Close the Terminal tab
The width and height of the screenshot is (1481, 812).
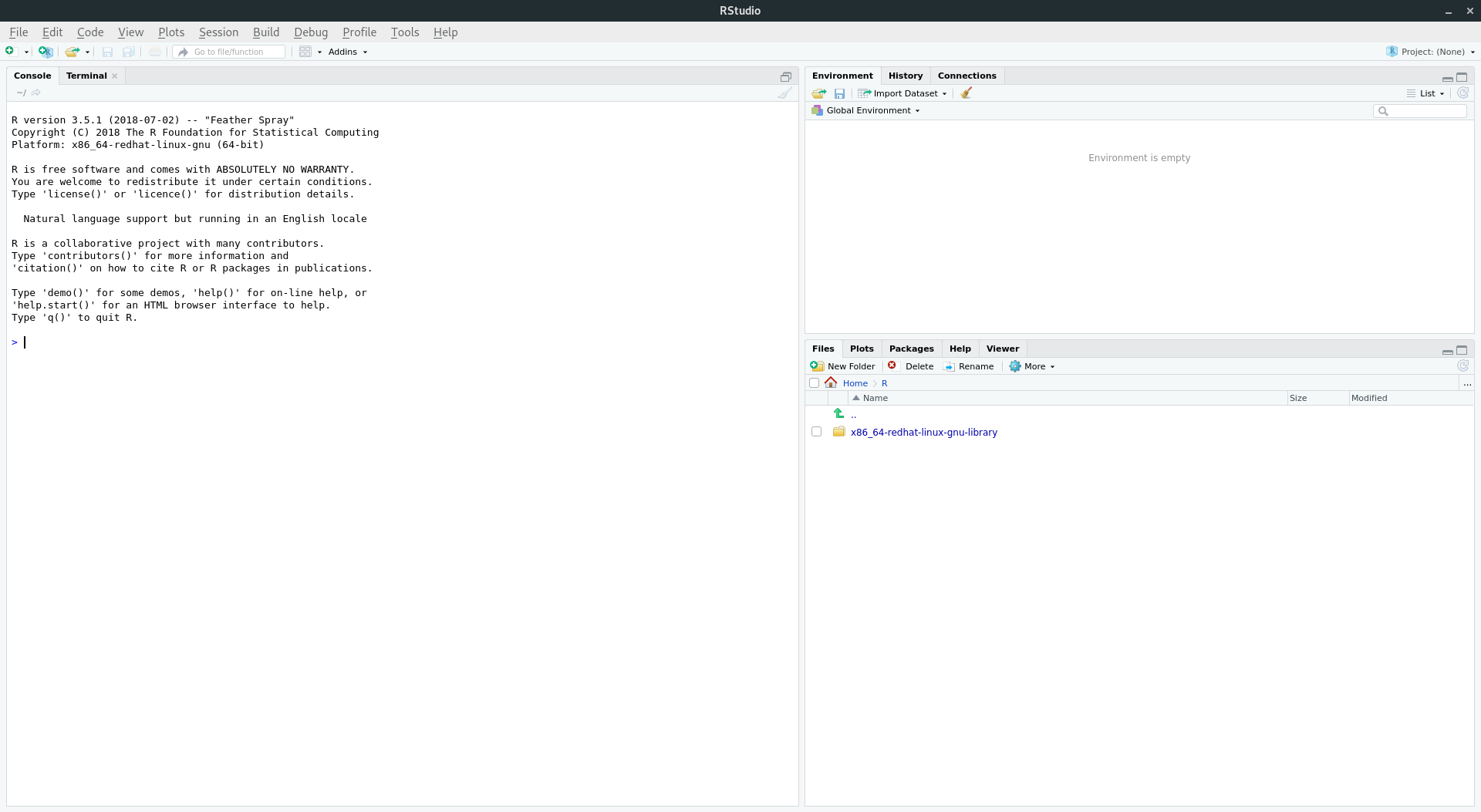tap(115, 76)
